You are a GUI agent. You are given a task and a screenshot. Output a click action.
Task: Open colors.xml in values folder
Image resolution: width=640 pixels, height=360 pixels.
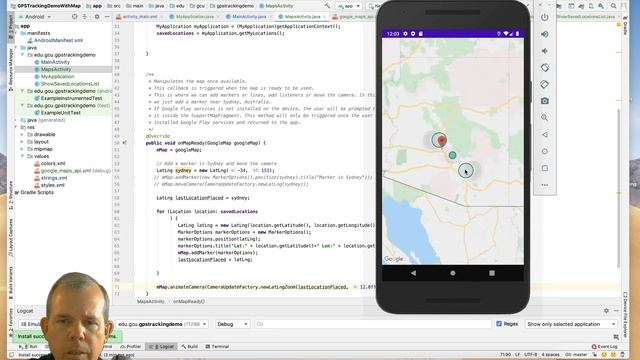tap(52, 163)
